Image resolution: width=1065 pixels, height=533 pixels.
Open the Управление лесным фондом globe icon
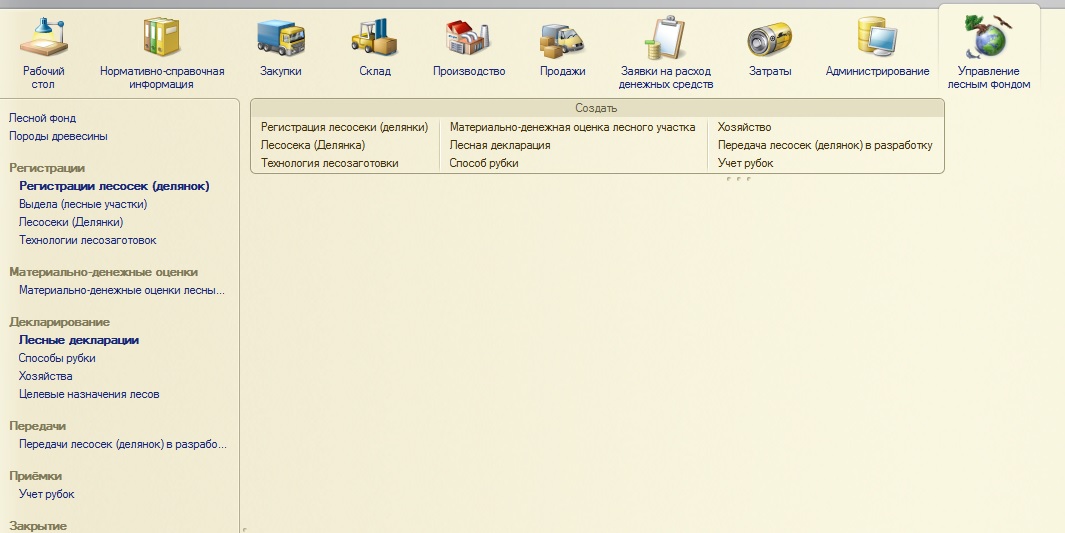988,37
